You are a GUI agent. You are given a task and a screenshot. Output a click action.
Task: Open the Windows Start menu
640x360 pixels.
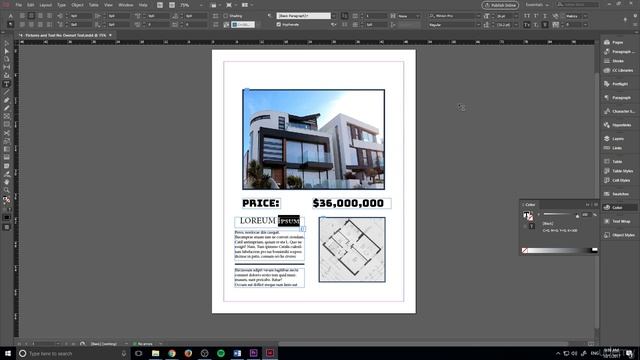(x=8, y=353)
